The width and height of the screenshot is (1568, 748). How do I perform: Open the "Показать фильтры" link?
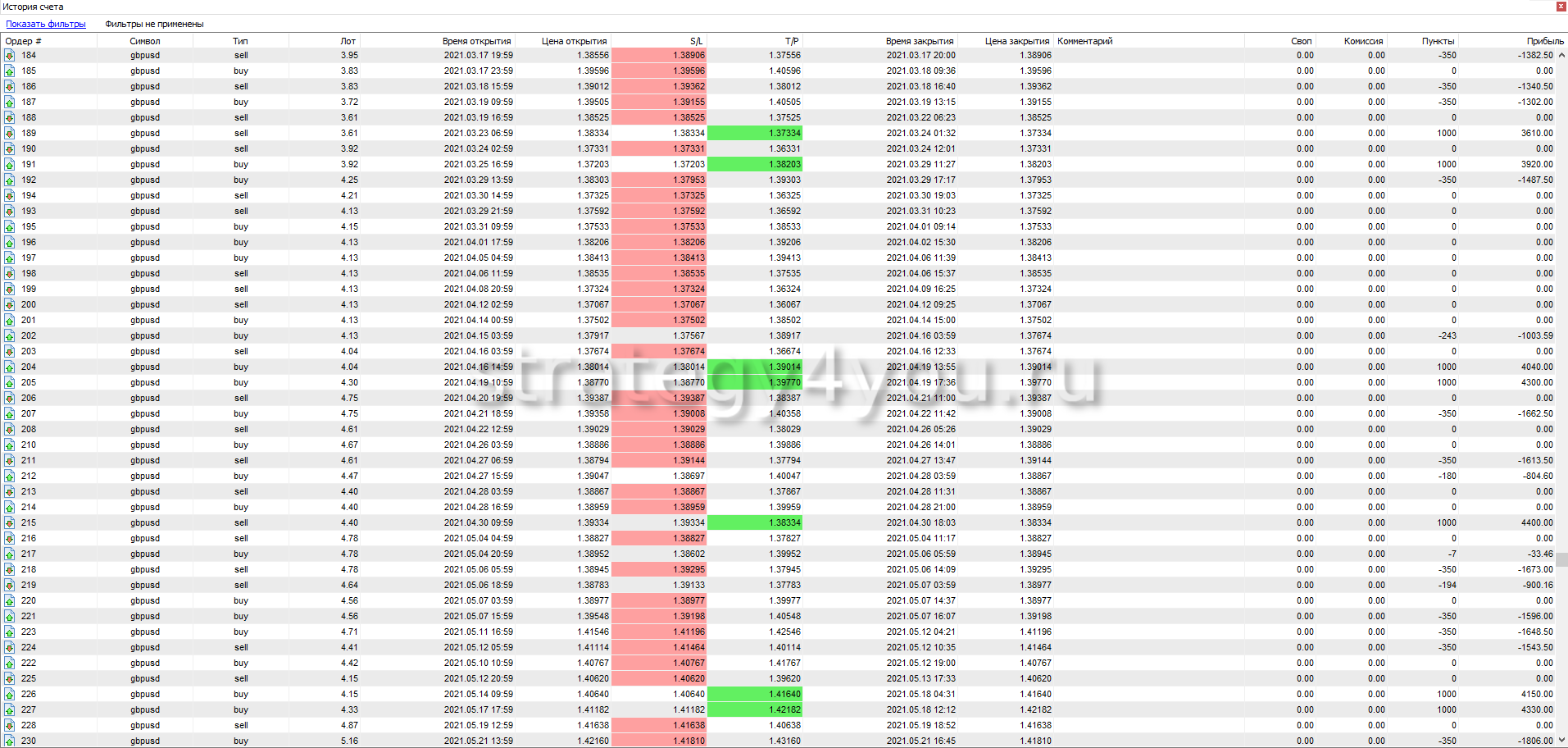[46, 25]
